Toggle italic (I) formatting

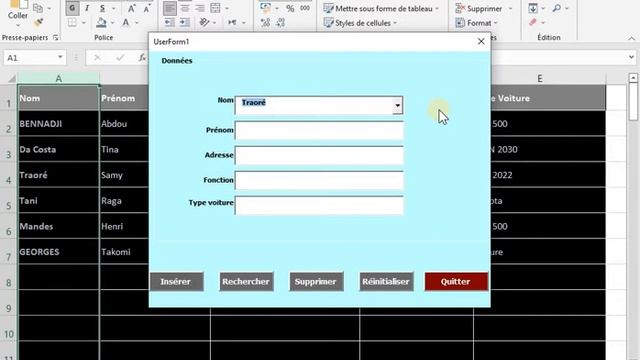tap(87, 8)
